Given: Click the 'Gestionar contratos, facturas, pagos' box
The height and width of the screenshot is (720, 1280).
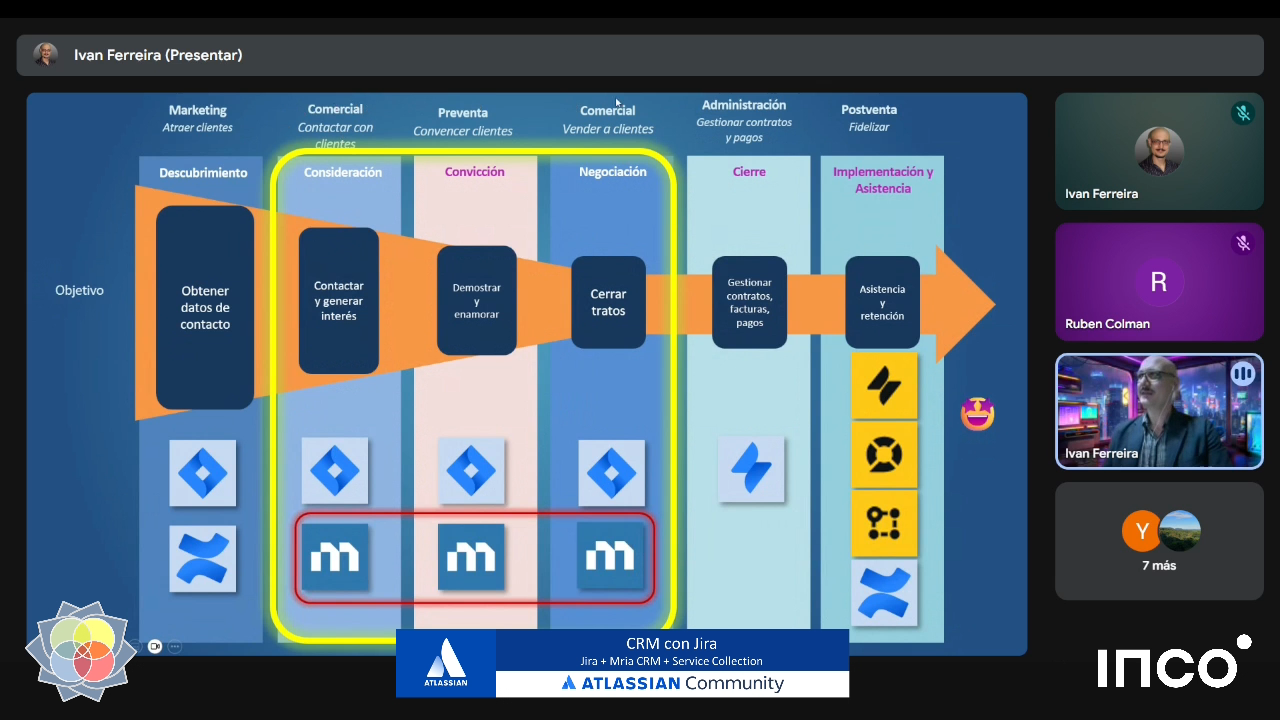Looking at the screenshot, I should tap(749, 302).
